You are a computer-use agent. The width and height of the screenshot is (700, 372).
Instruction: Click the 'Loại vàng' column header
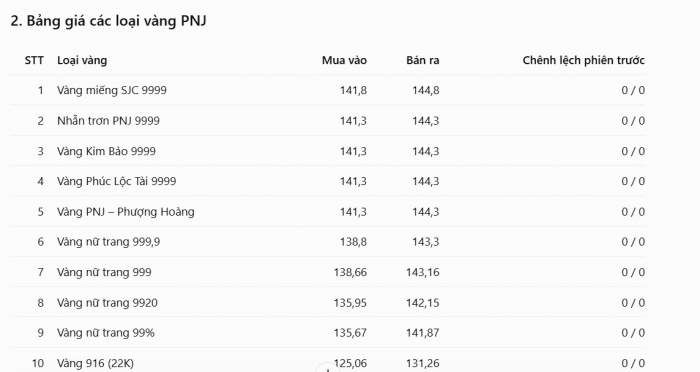(x=82, y=60)
